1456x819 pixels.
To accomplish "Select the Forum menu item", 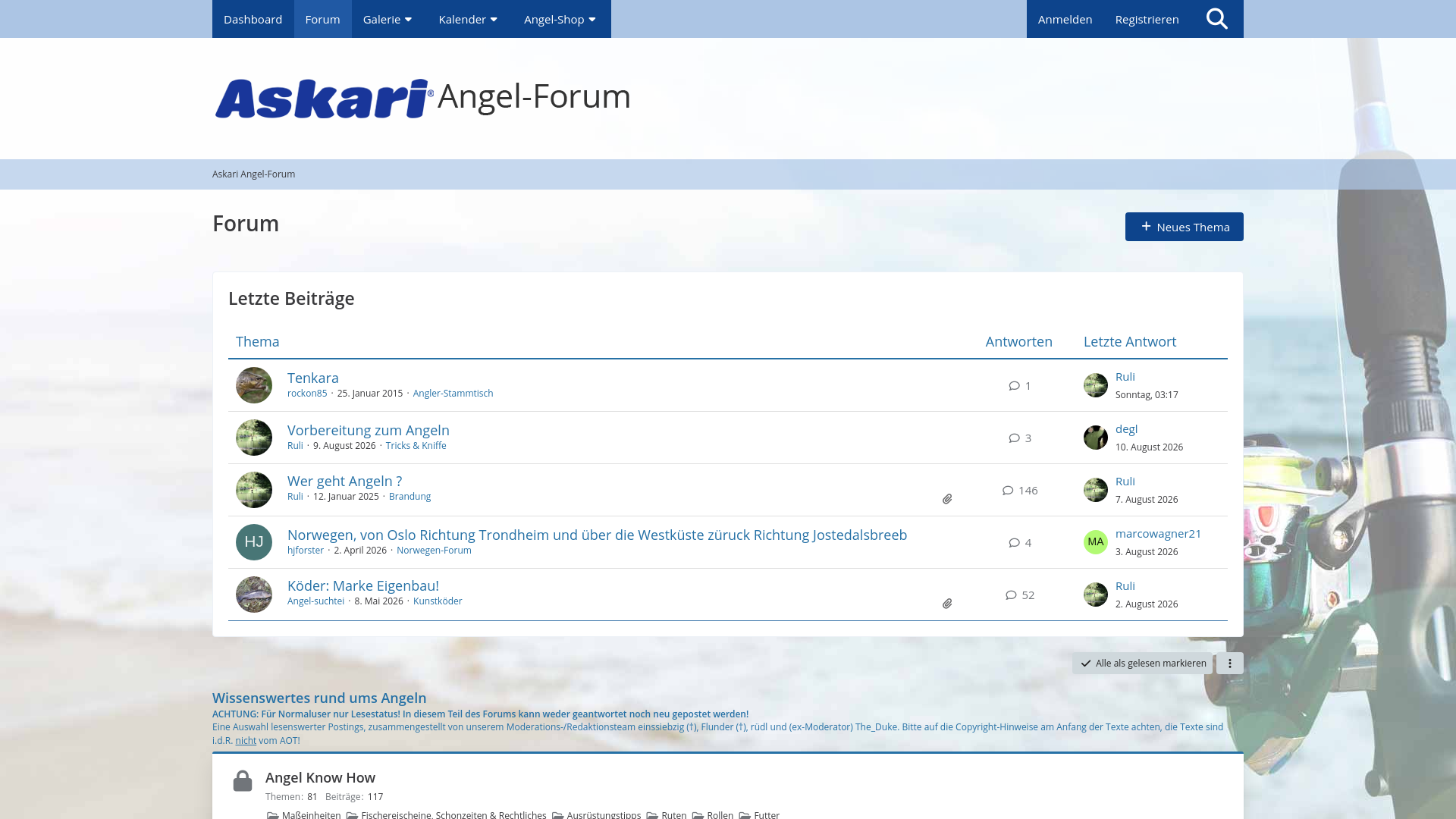I will click(322, 19).
